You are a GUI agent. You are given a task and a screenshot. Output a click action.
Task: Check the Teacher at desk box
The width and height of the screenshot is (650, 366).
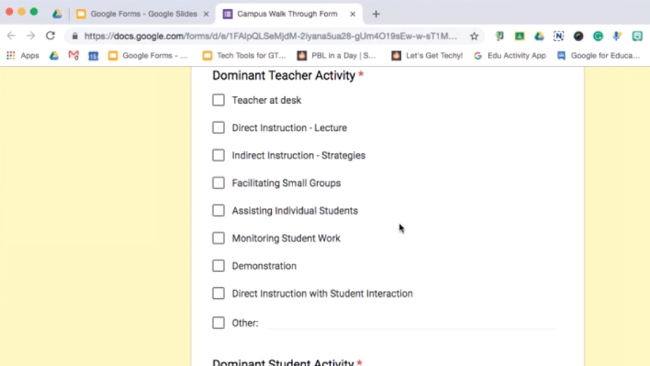point(218,100)
